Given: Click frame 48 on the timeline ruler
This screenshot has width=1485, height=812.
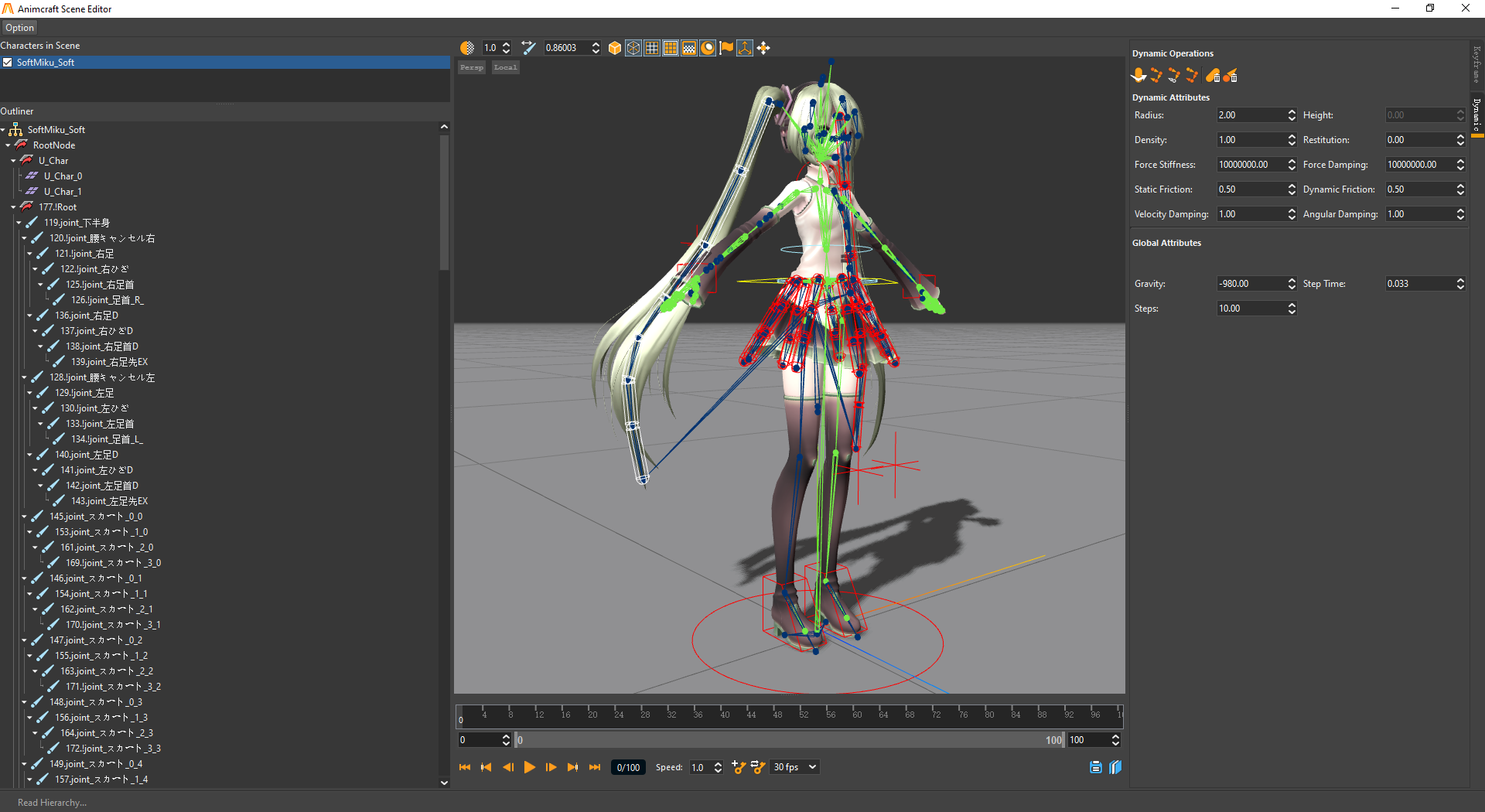Looking at the screenshot, I should coord(777,715).
